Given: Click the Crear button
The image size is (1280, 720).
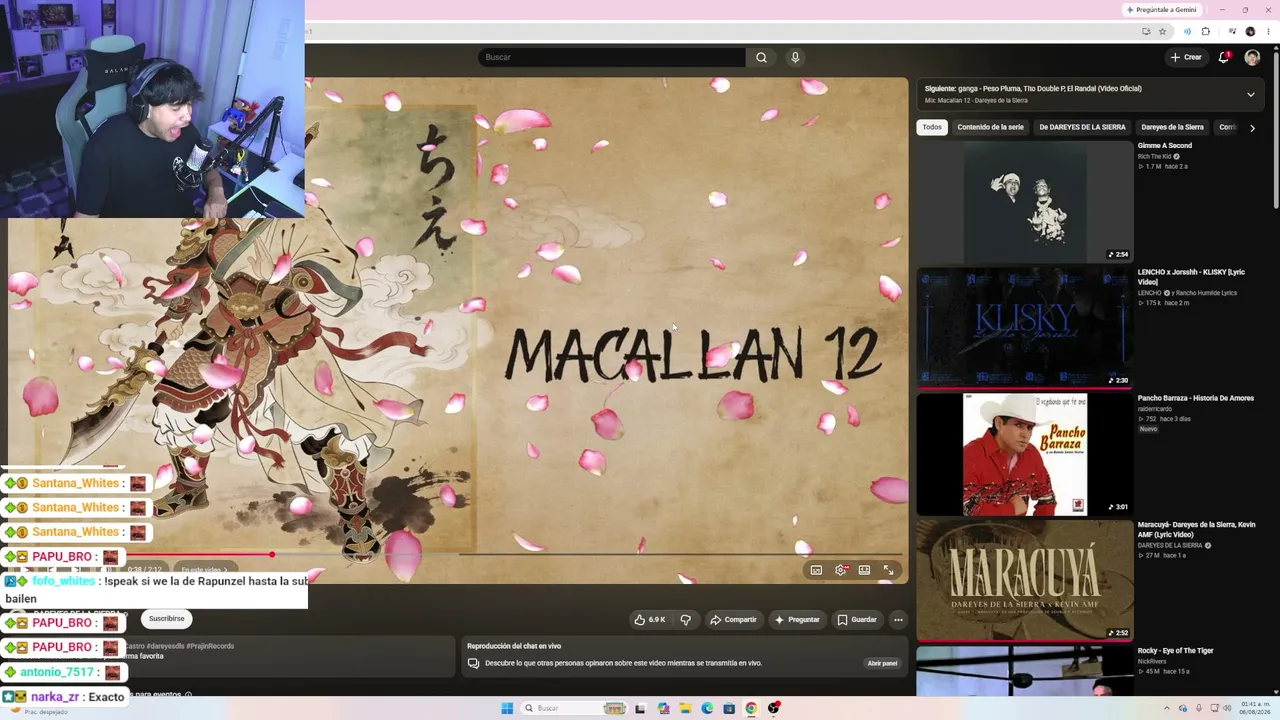Looking at the screenshot, I should [1186, 57].
